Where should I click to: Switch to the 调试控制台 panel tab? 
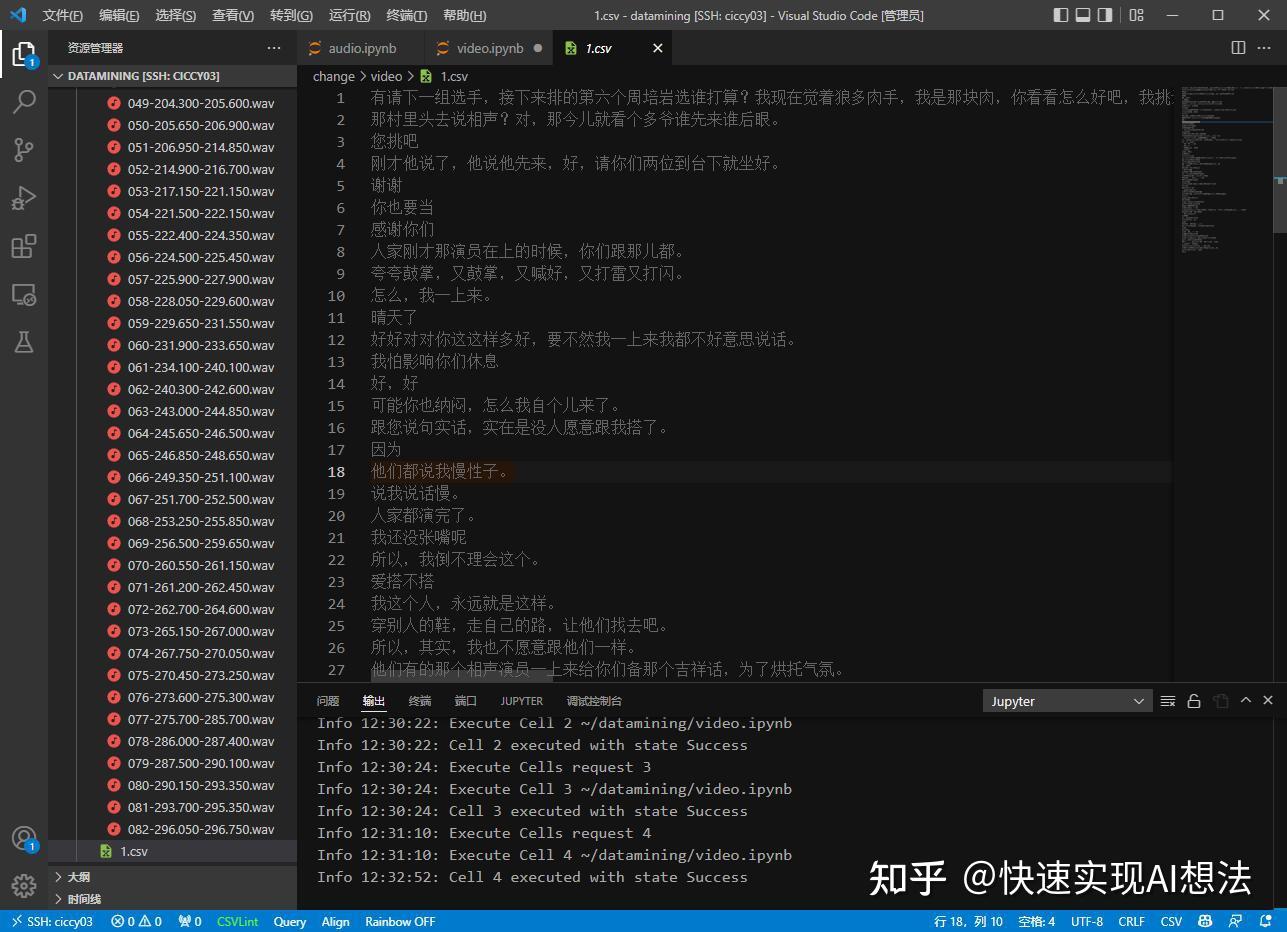point(594,701)
